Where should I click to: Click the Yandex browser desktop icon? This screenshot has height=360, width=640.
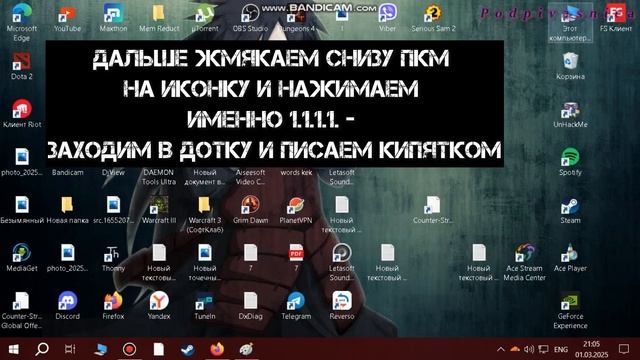point(159,306)
